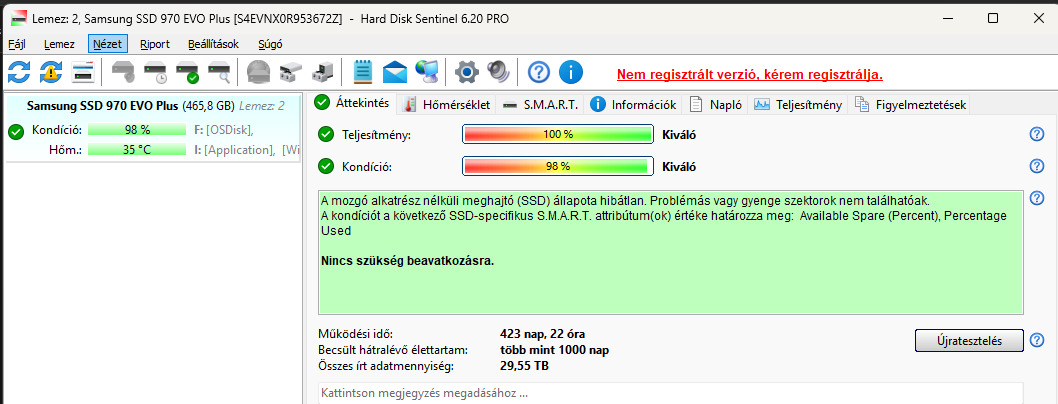Click the green check beside Teljesítmény label
The width and height of the screenshot is (1058, 404).
[x=326, y=134]
